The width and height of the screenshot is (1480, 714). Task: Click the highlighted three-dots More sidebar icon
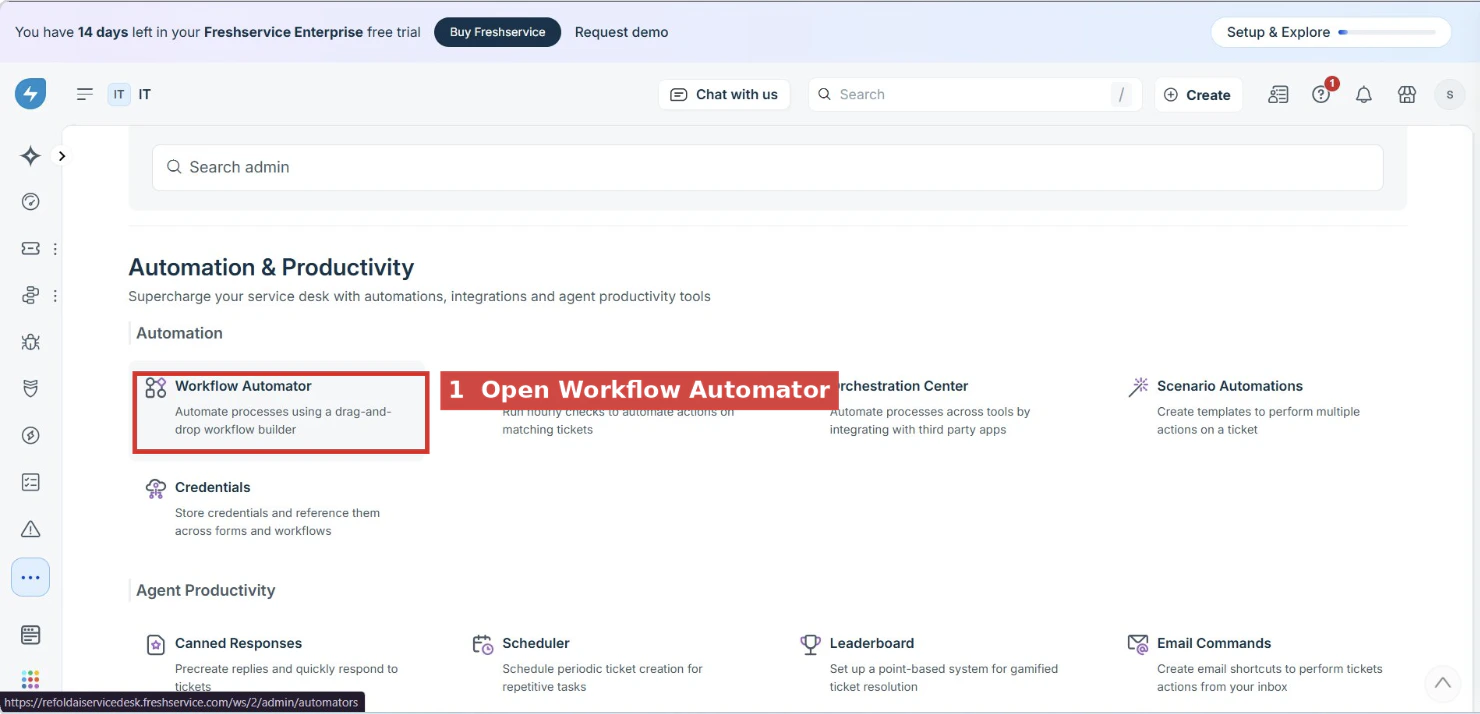[x=31, y=577]
